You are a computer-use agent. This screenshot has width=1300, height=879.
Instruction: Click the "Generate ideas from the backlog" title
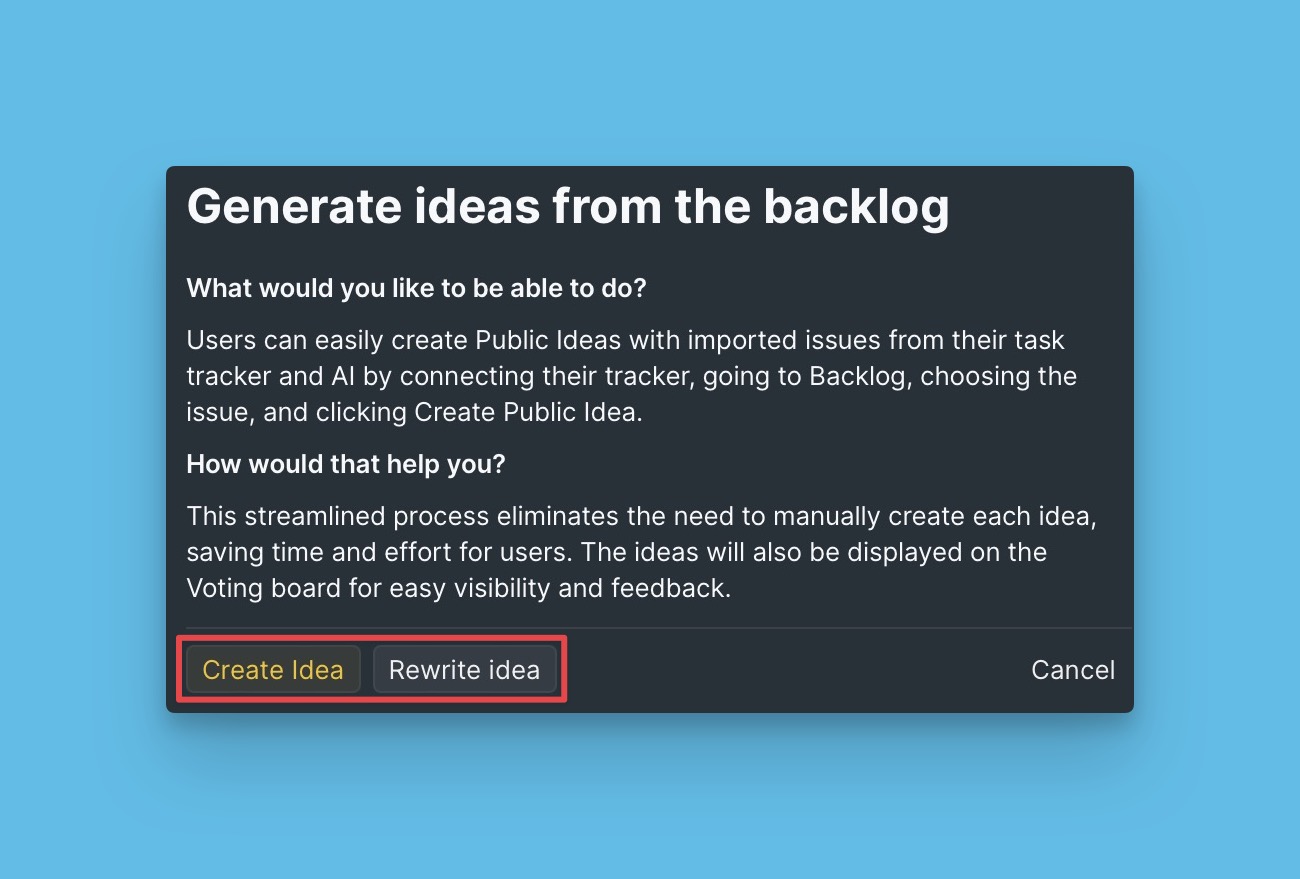pyautogui.click(x=567, y=206)
